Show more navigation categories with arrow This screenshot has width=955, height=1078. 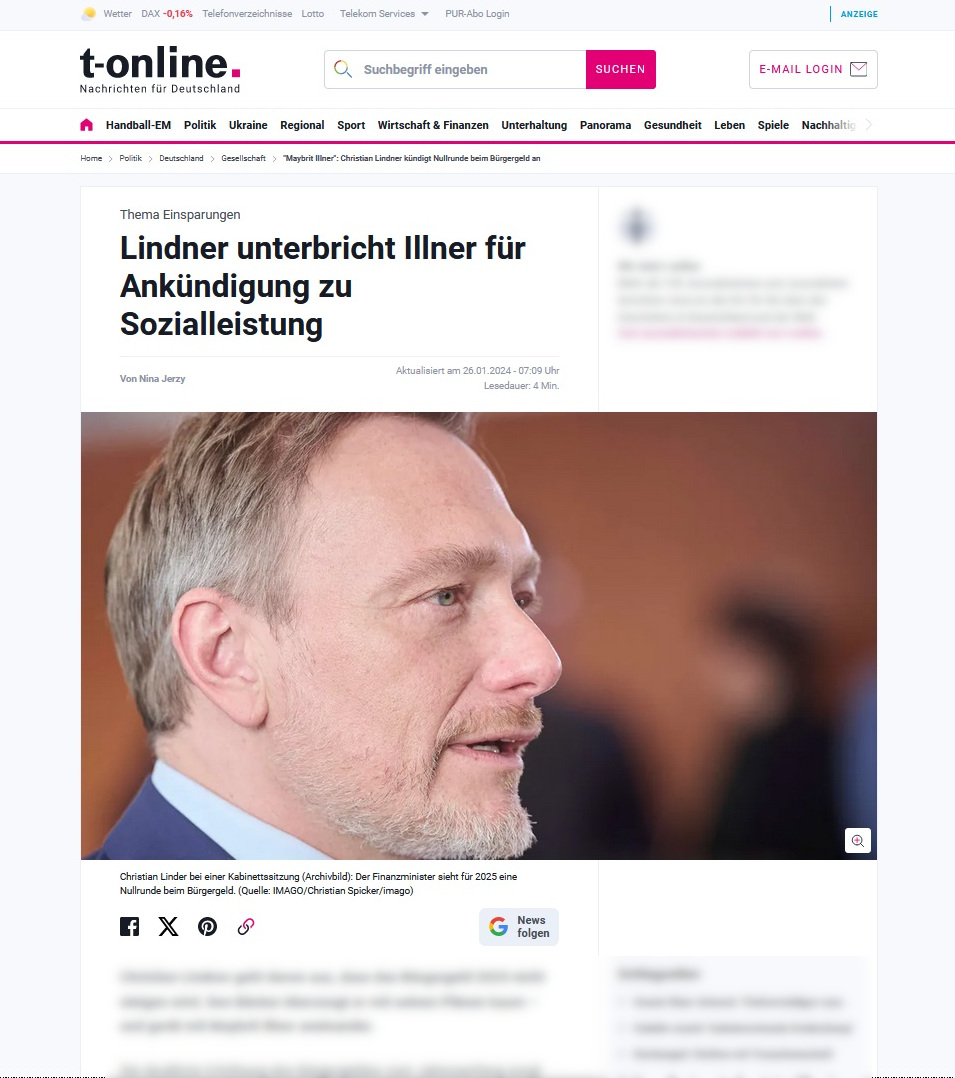[869, 125]
